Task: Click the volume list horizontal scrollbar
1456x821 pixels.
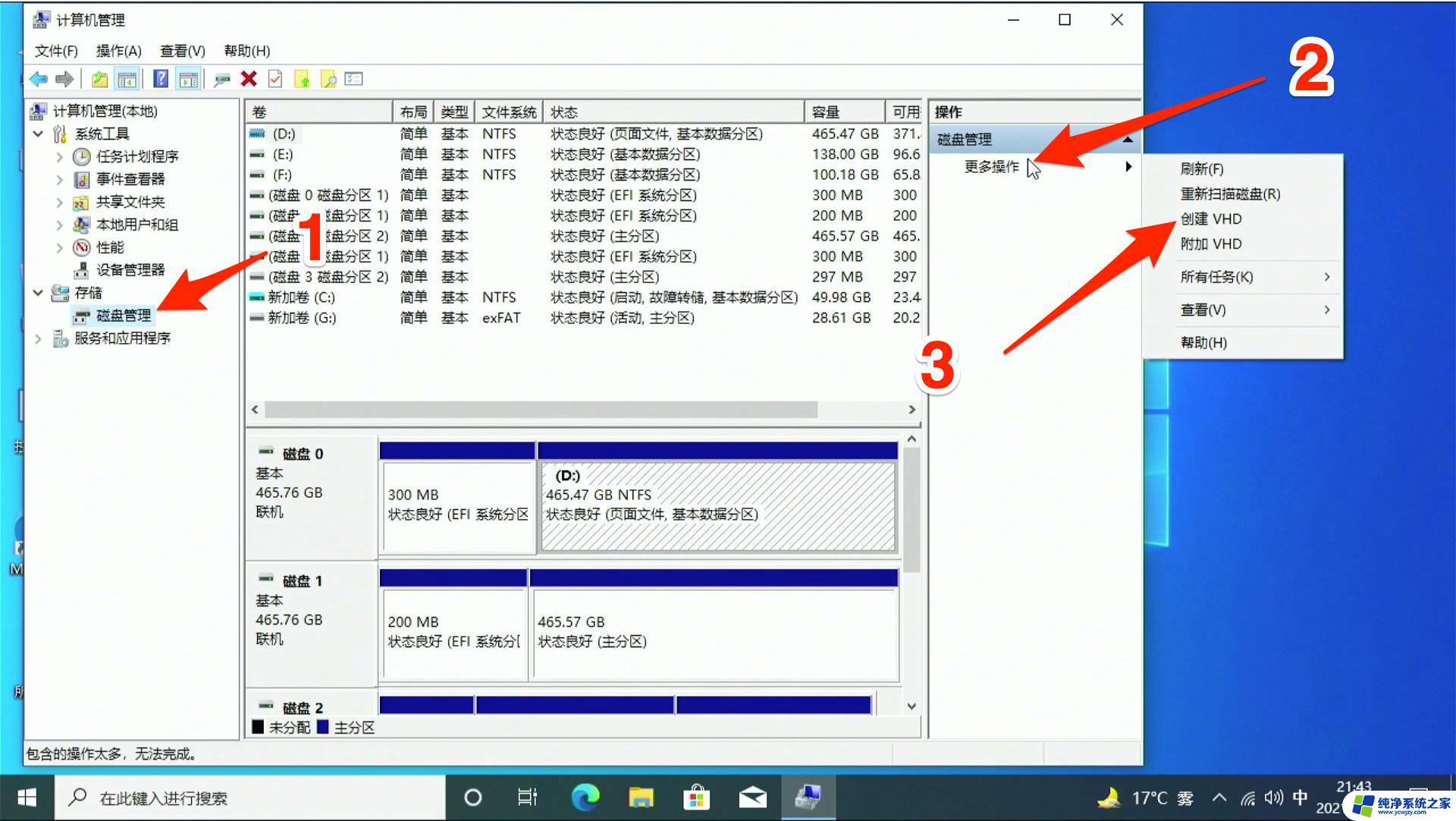Action: point(541,410)
